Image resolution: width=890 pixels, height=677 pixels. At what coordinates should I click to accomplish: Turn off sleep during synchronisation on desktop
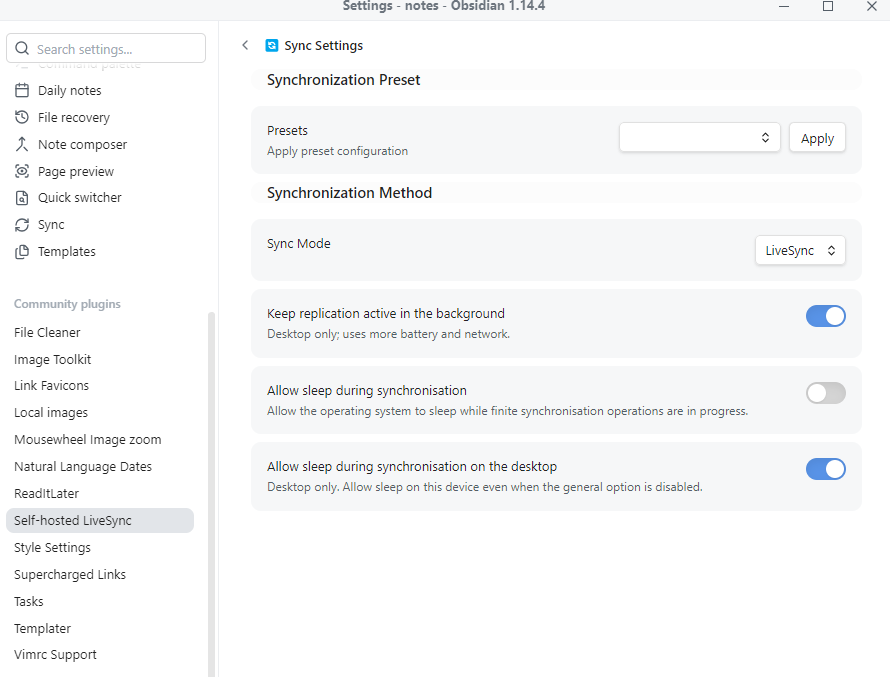(825, 469)
